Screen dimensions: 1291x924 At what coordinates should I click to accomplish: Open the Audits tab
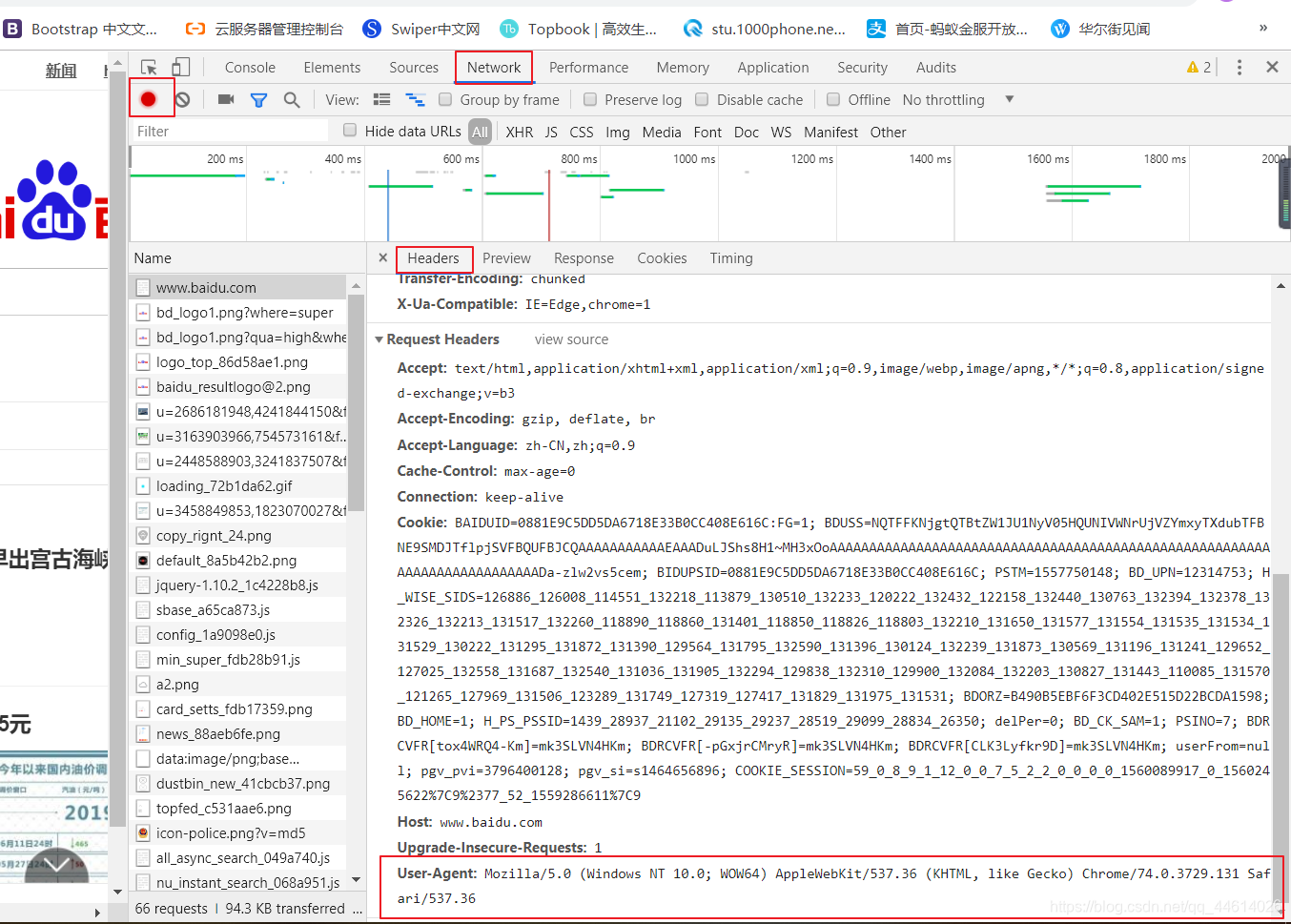pos(935,67)
